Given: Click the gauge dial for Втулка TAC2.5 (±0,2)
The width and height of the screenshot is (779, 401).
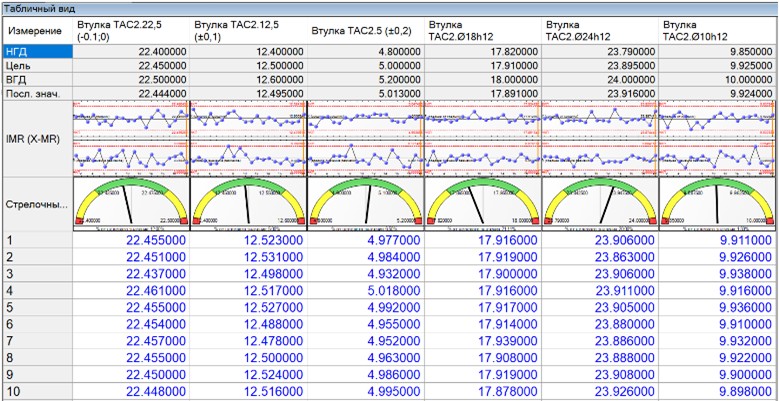Looking at the screenshot, I should click(x=367, y=203).
